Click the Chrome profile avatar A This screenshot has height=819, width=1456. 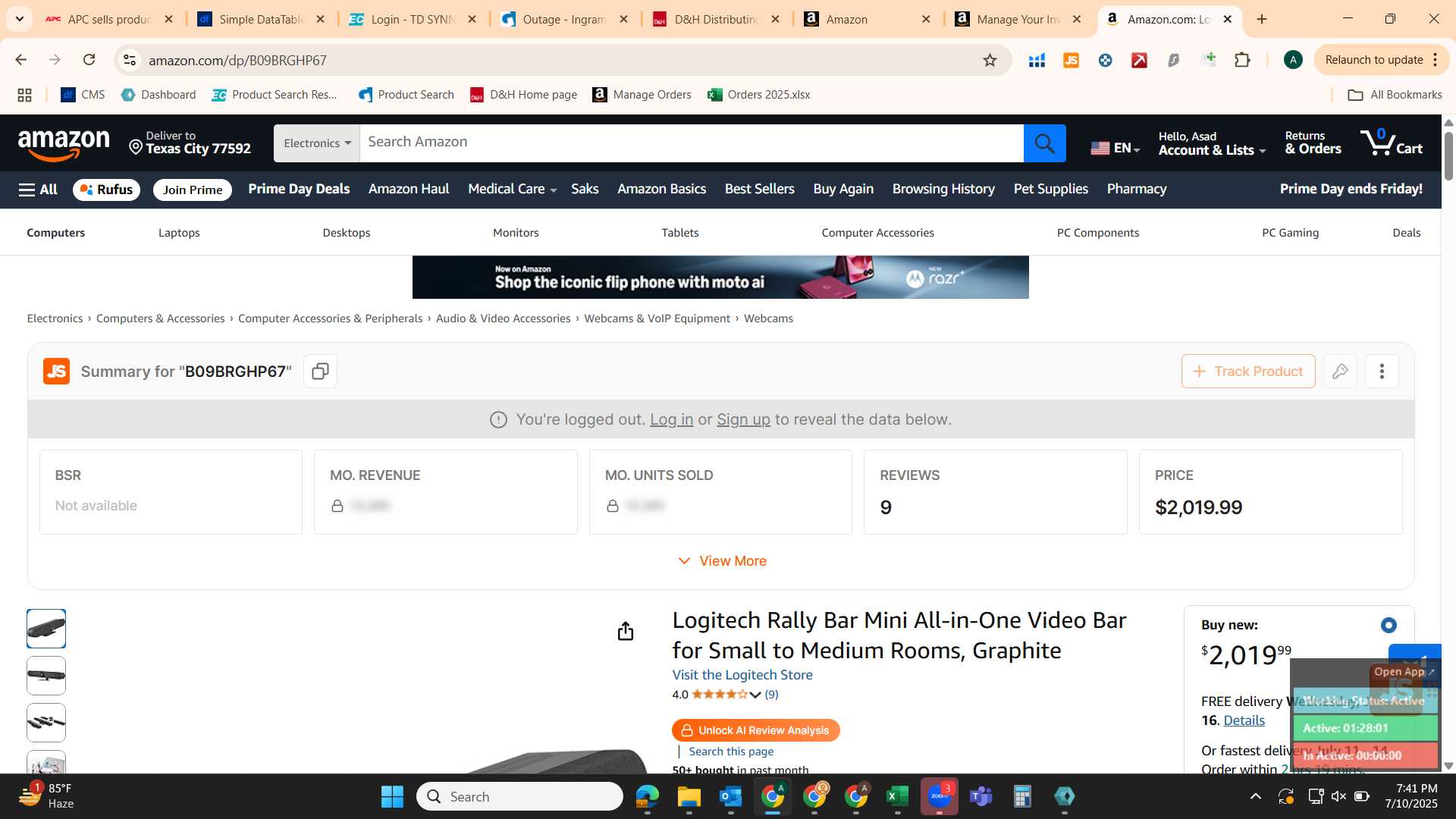point(1293,60)
